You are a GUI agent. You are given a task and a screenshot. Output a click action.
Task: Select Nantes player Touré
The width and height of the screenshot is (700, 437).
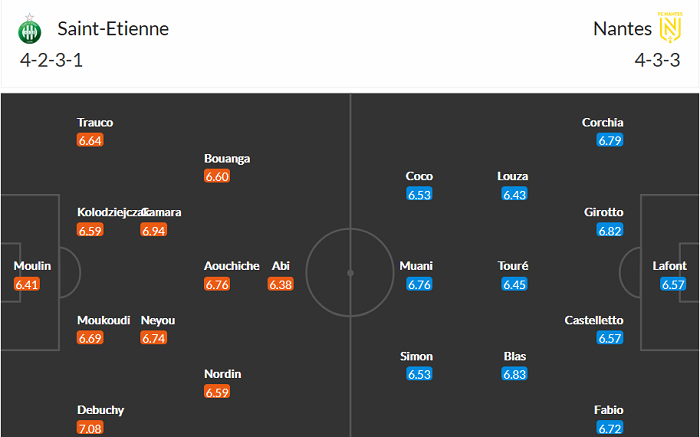pyautogui.click(x=514, y=266)
